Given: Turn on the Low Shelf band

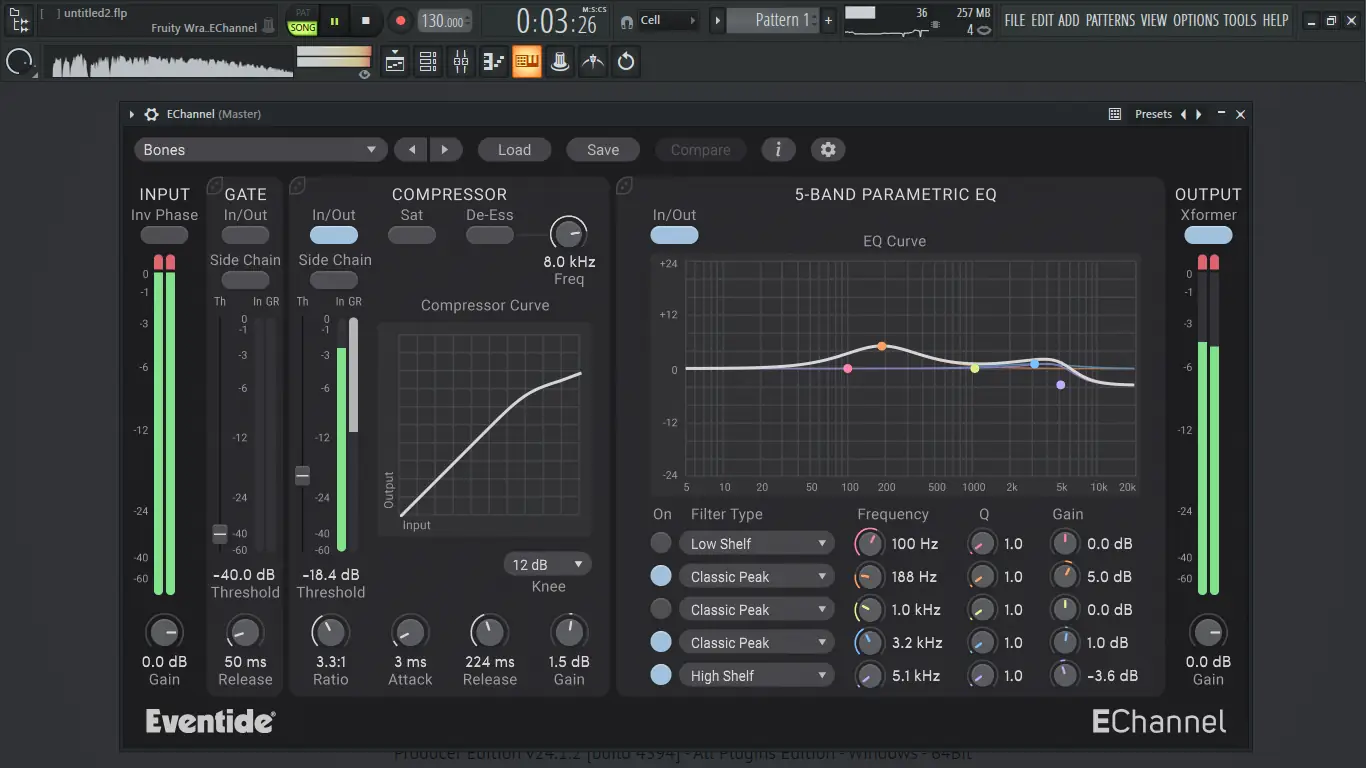Looking at the screenshot, I should 661,543.
